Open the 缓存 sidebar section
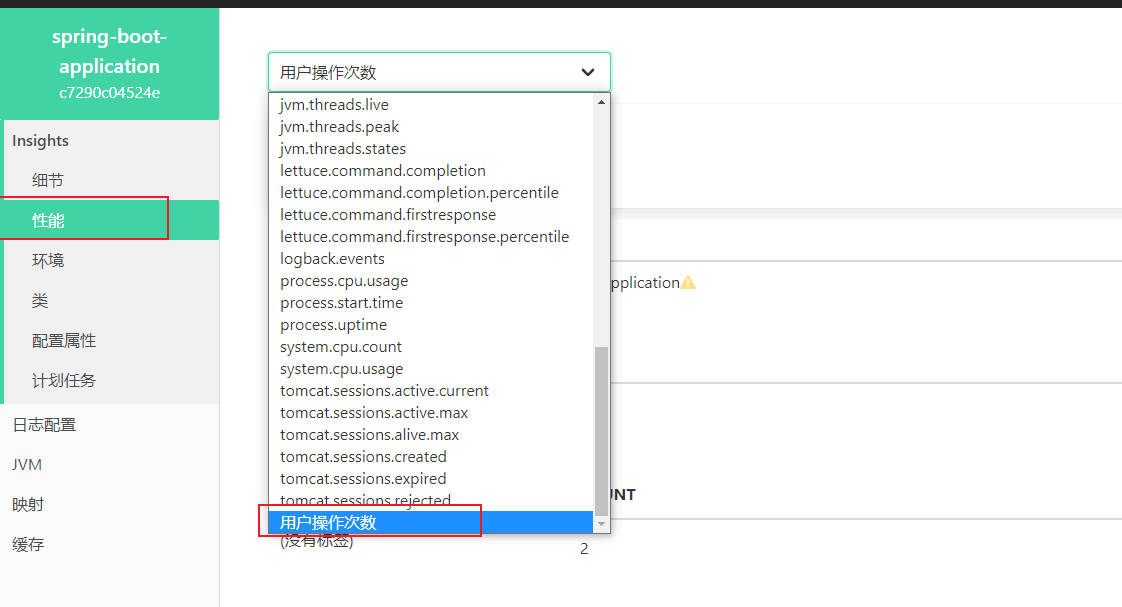The height and width of the screenshot is (607, 1122). coord(28,545)
